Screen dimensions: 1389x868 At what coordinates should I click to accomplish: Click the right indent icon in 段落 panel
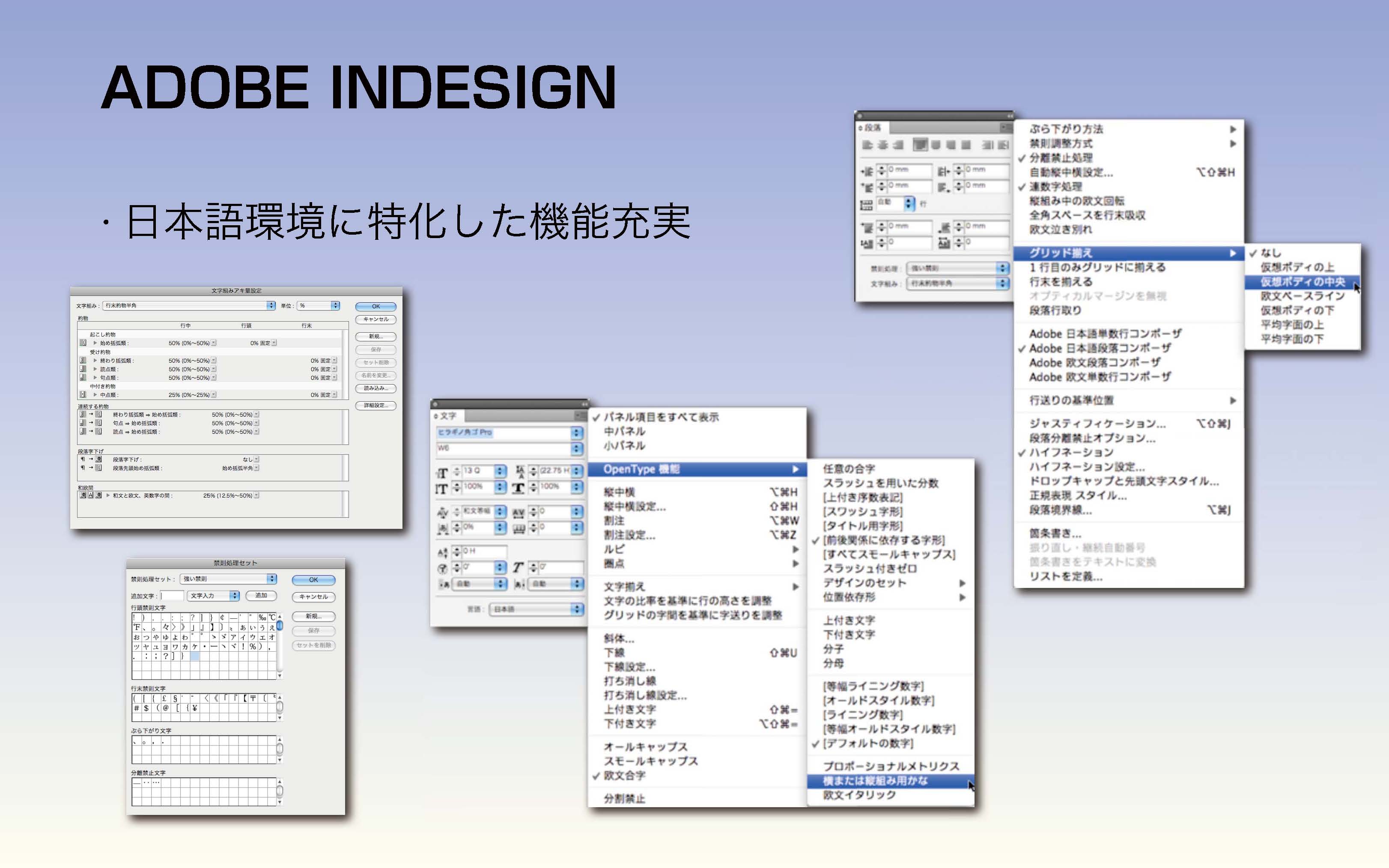(944, 171)
